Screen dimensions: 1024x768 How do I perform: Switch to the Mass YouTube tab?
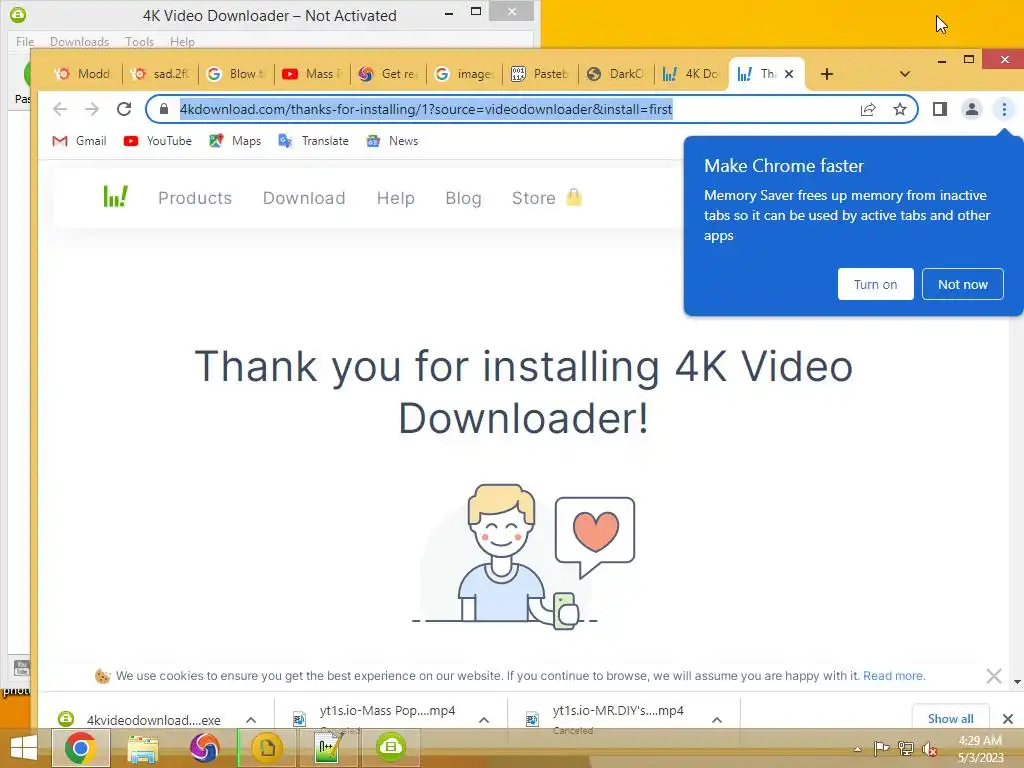point(313,74)
